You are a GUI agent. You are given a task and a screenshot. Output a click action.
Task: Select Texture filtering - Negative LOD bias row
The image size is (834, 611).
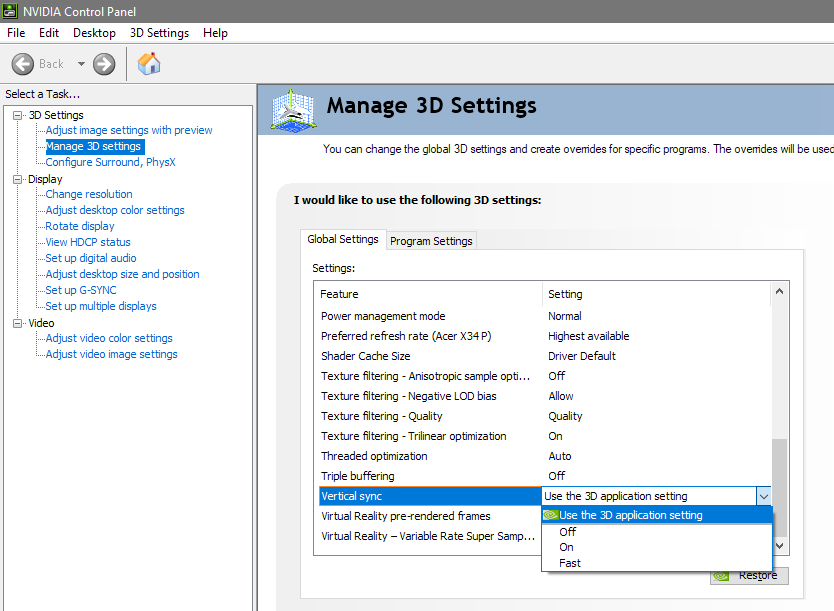[x=545, y=396]
